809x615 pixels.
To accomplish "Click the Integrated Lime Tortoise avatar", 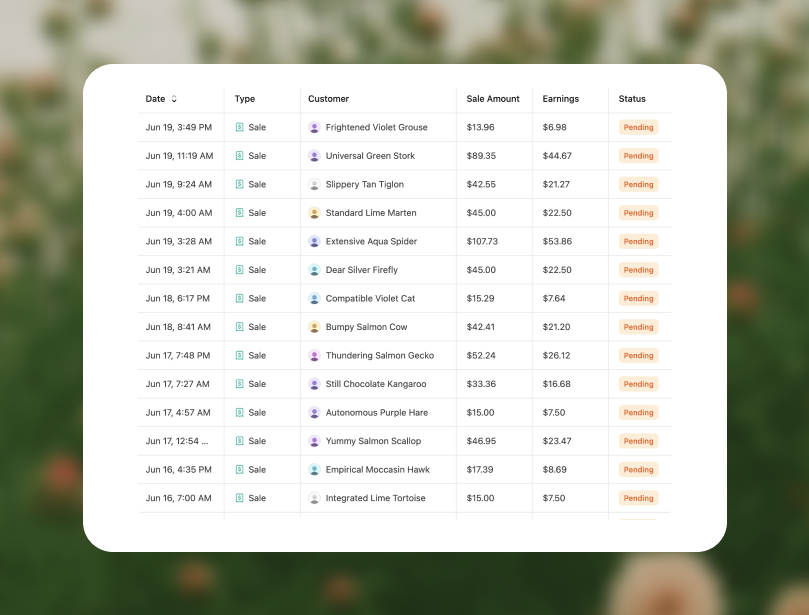I will (314, 498).
